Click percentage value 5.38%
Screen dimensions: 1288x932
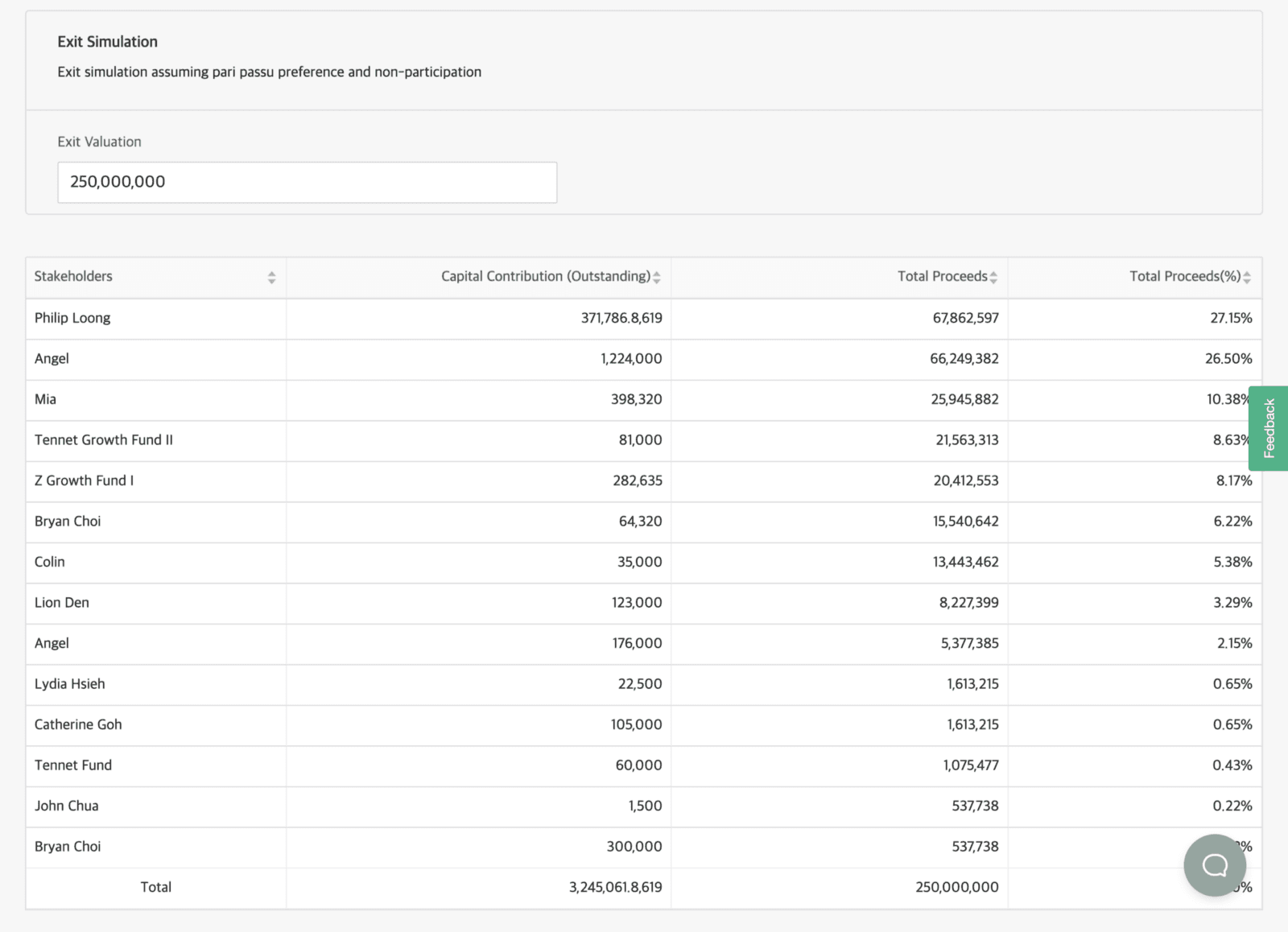click(1232, 562)
